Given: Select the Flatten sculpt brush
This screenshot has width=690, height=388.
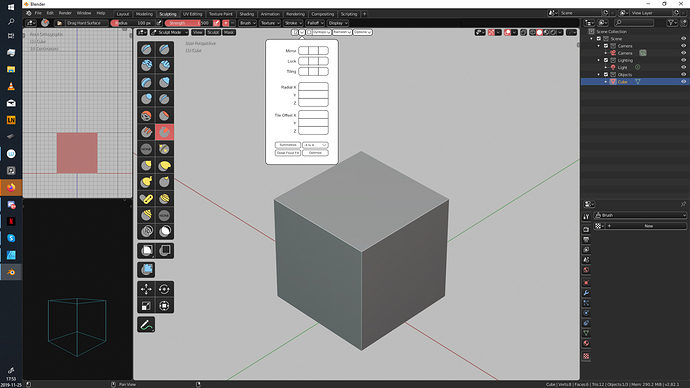Looking at the screenshot, I should pyautogui.click(x=164, y=115).
